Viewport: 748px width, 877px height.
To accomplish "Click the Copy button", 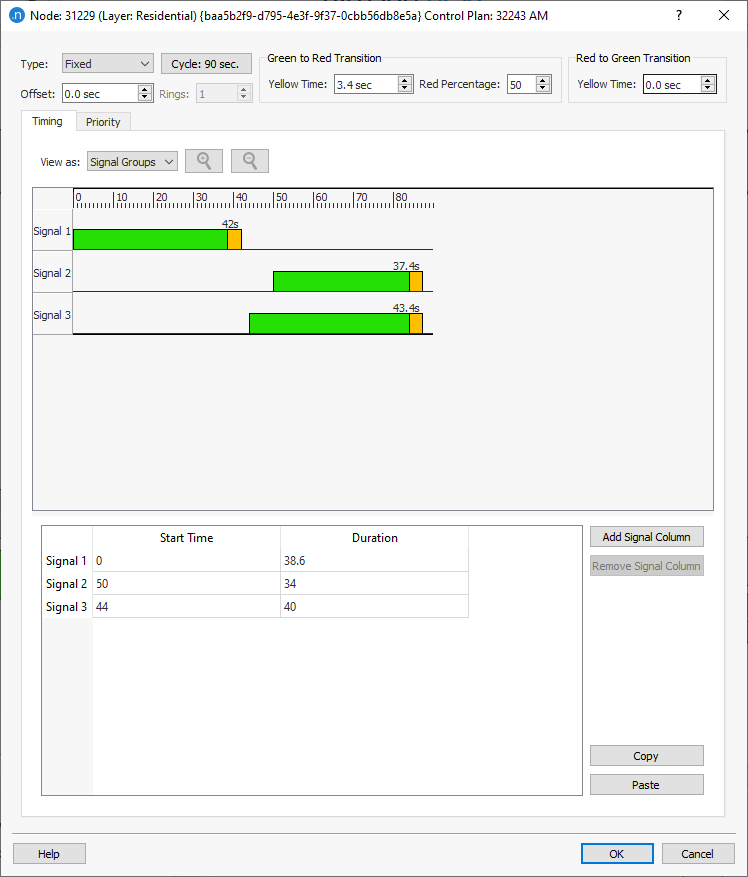I will [646, 756].
